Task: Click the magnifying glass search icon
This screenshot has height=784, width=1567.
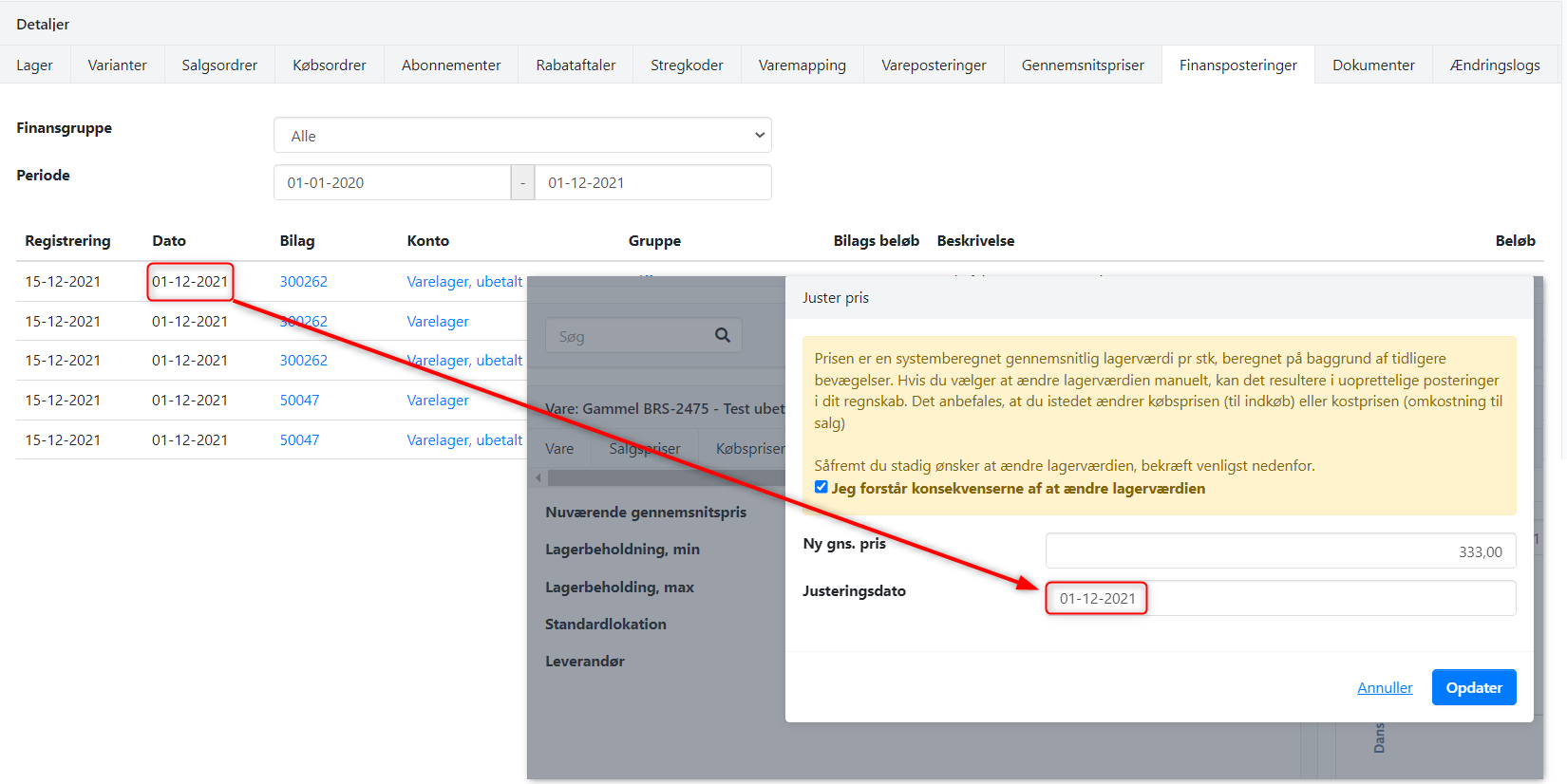Action: click(722, 335)
